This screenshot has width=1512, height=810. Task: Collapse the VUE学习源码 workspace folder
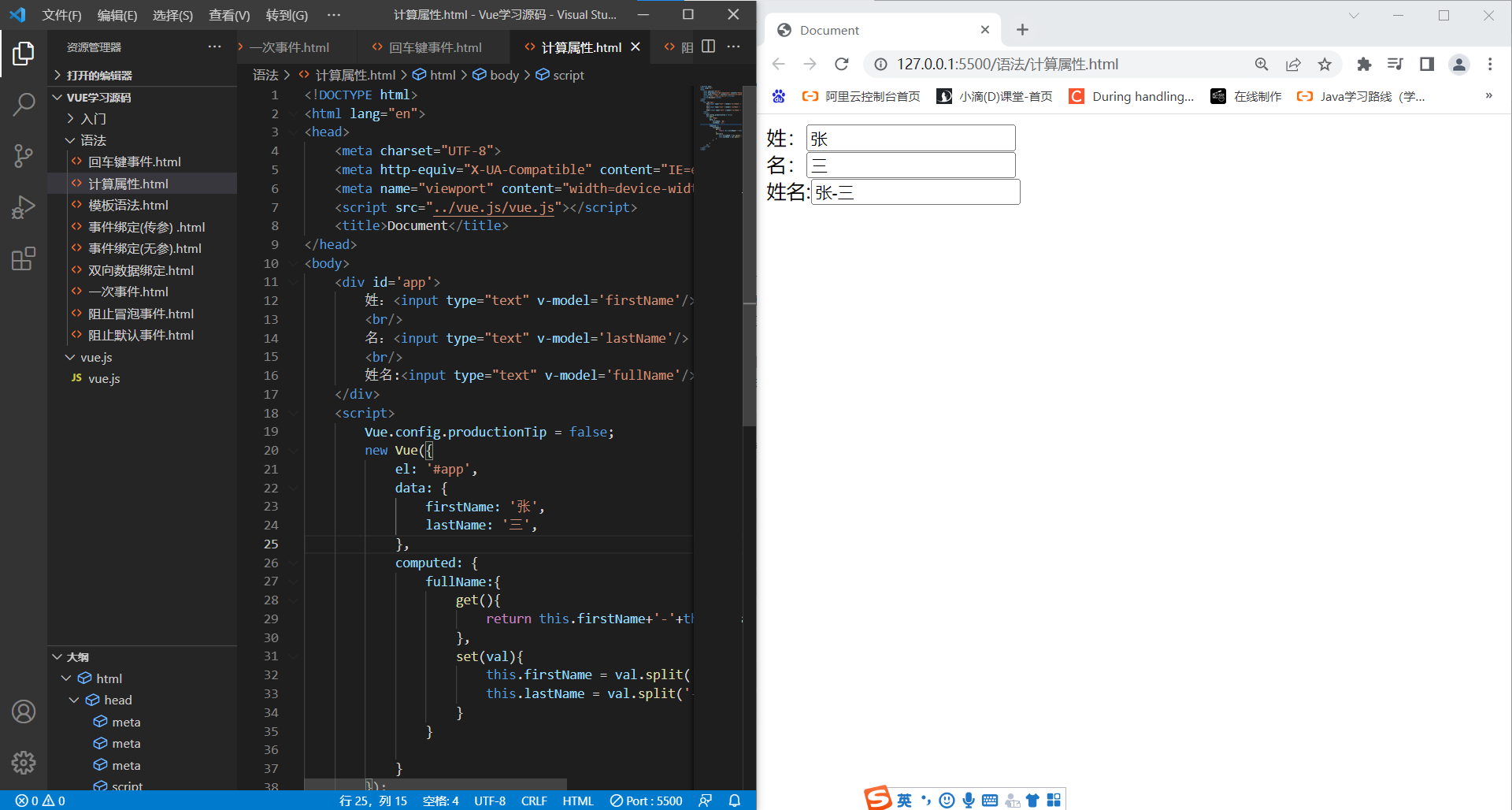click(x=98, y=97)
